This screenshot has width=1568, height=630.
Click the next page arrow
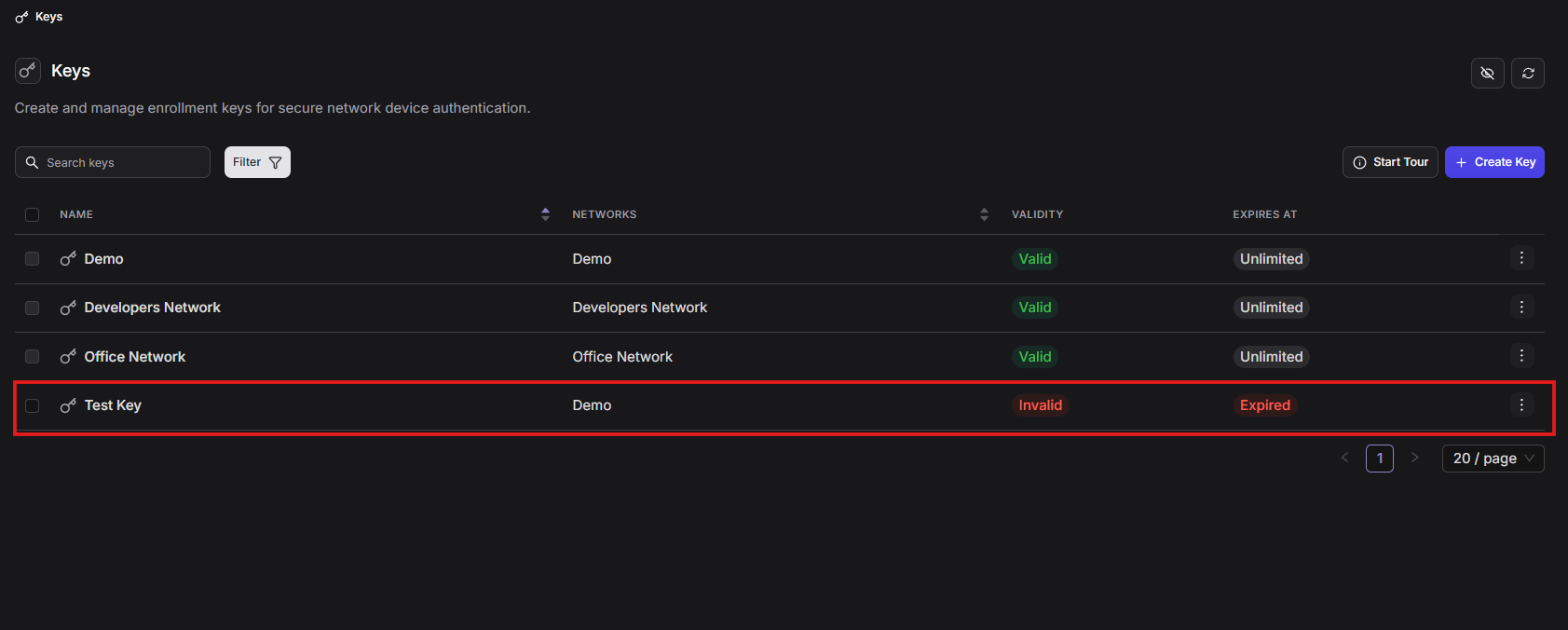(1414, 458)
